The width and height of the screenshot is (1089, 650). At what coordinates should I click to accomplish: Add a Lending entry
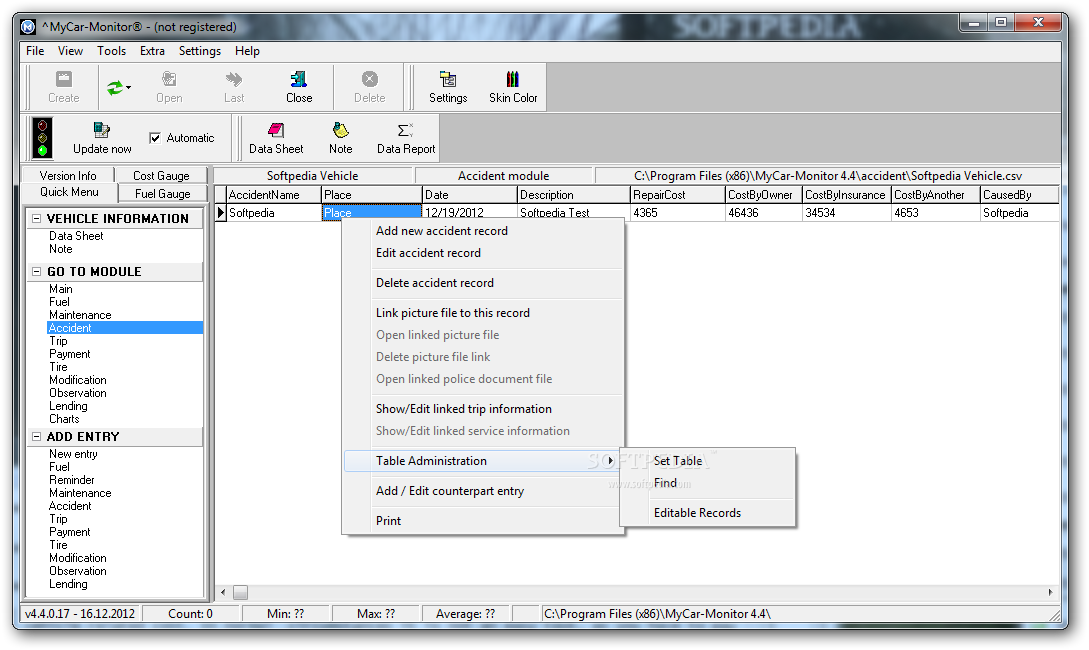[x=68, y=584]
